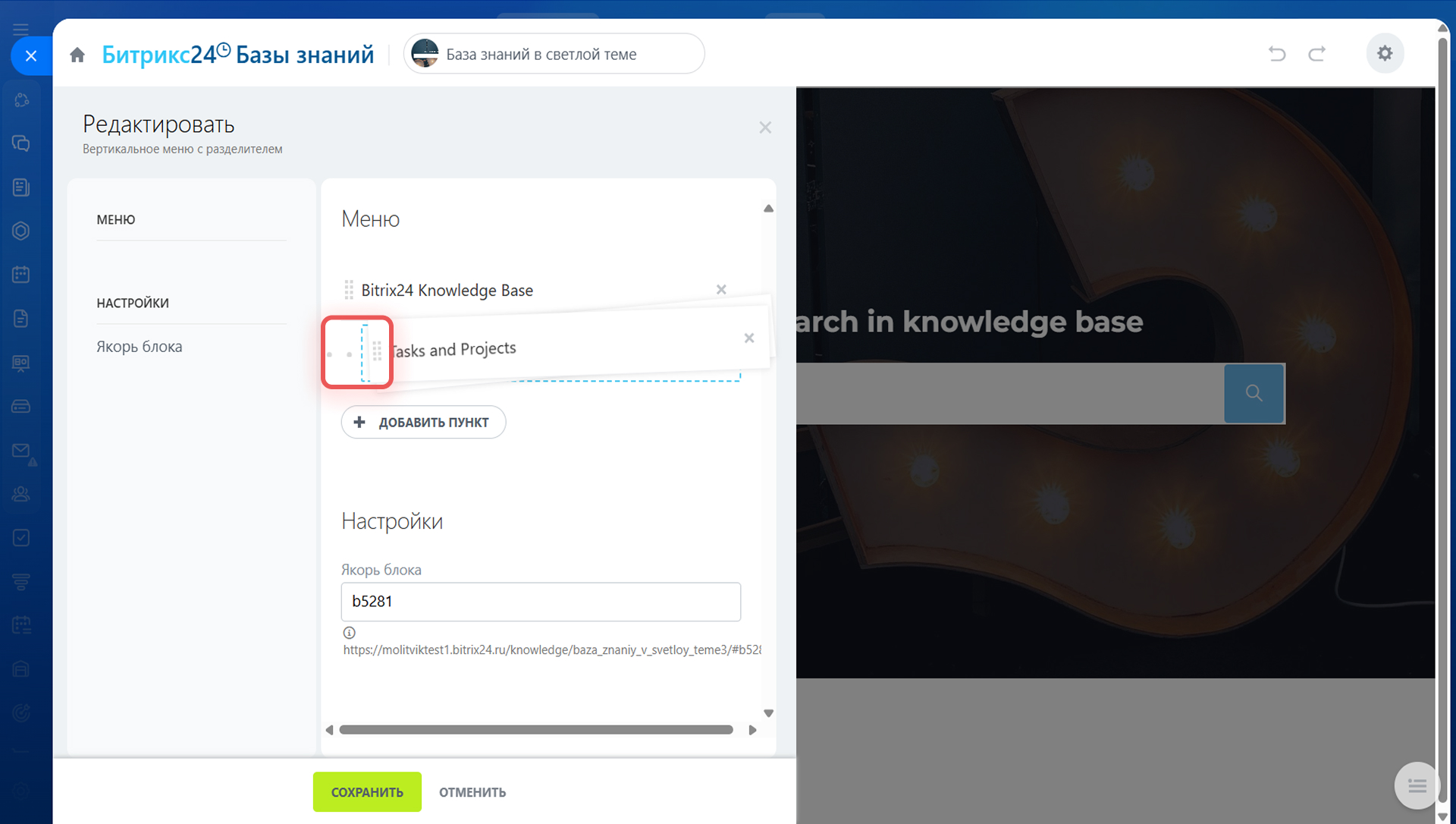Click the up arrow of the panel scrollbar
Viewport: 1456px width, 824px height.
(x=768, y=209)
